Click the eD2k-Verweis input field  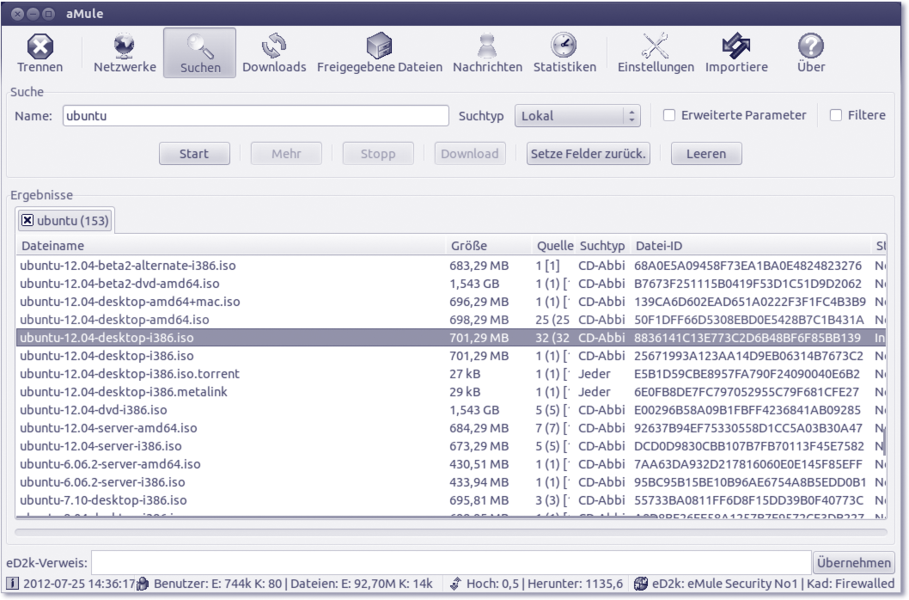(450, 563)
